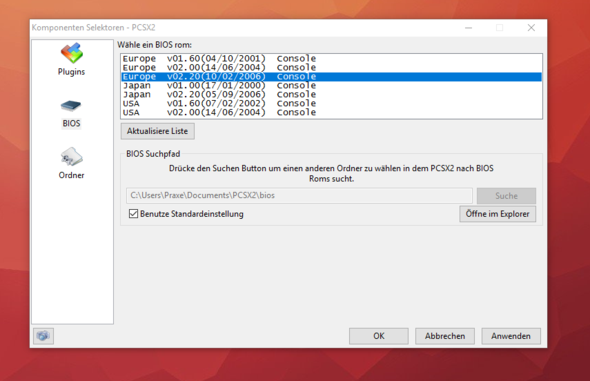Screen dimensions: 590x381
Task: Choose Japan v01.00 BIOS rom
Action: (331, 86)
